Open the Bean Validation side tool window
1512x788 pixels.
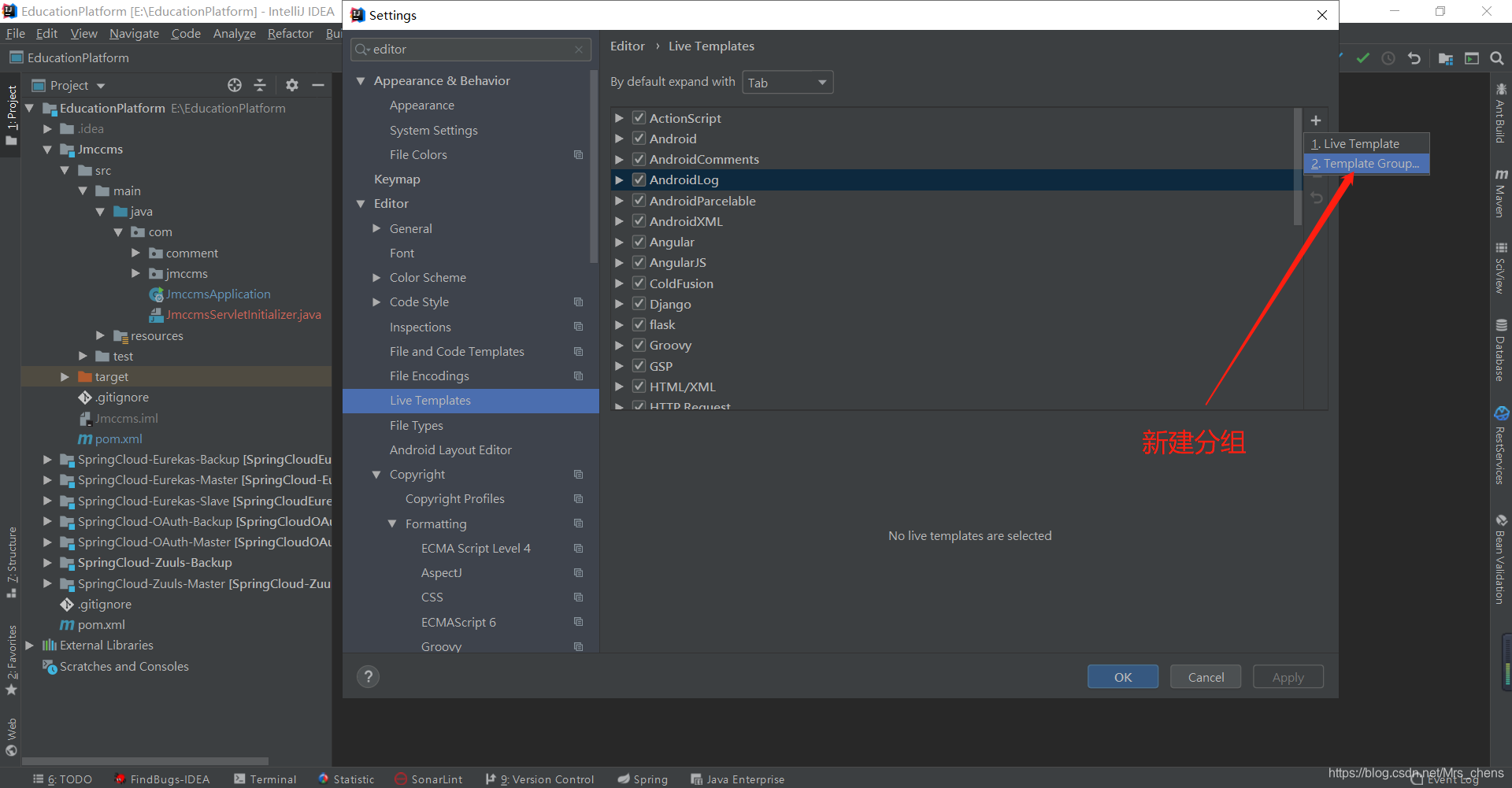tap(1501, 559)
